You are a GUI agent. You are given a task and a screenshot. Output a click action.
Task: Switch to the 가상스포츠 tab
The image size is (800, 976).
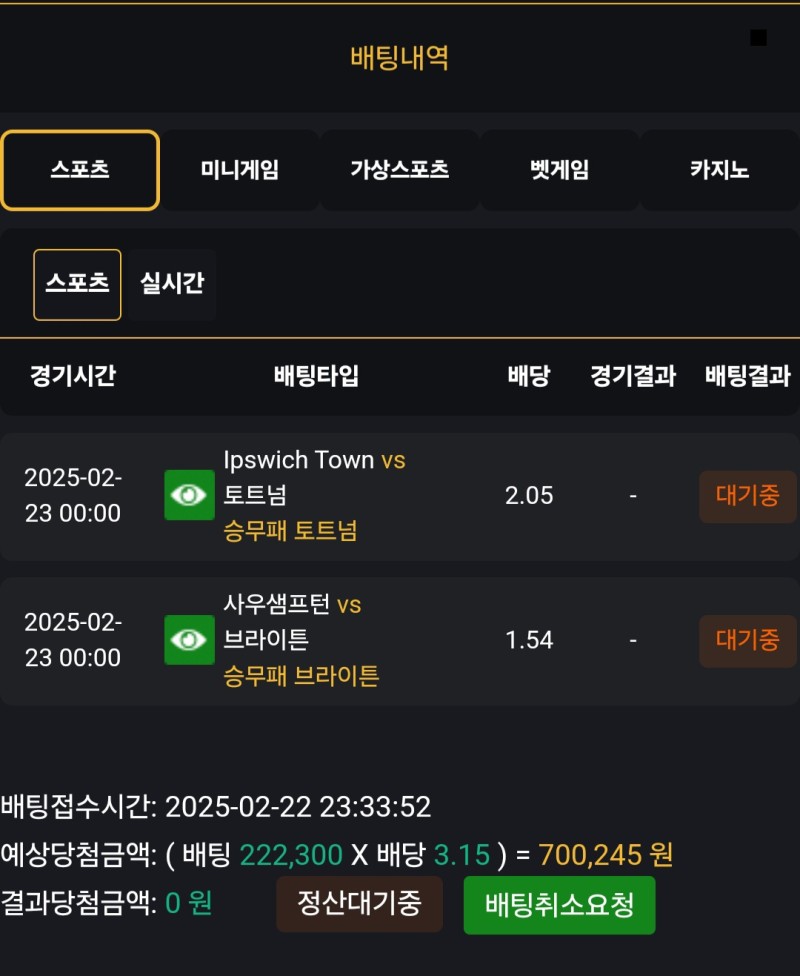pos(400,170)
